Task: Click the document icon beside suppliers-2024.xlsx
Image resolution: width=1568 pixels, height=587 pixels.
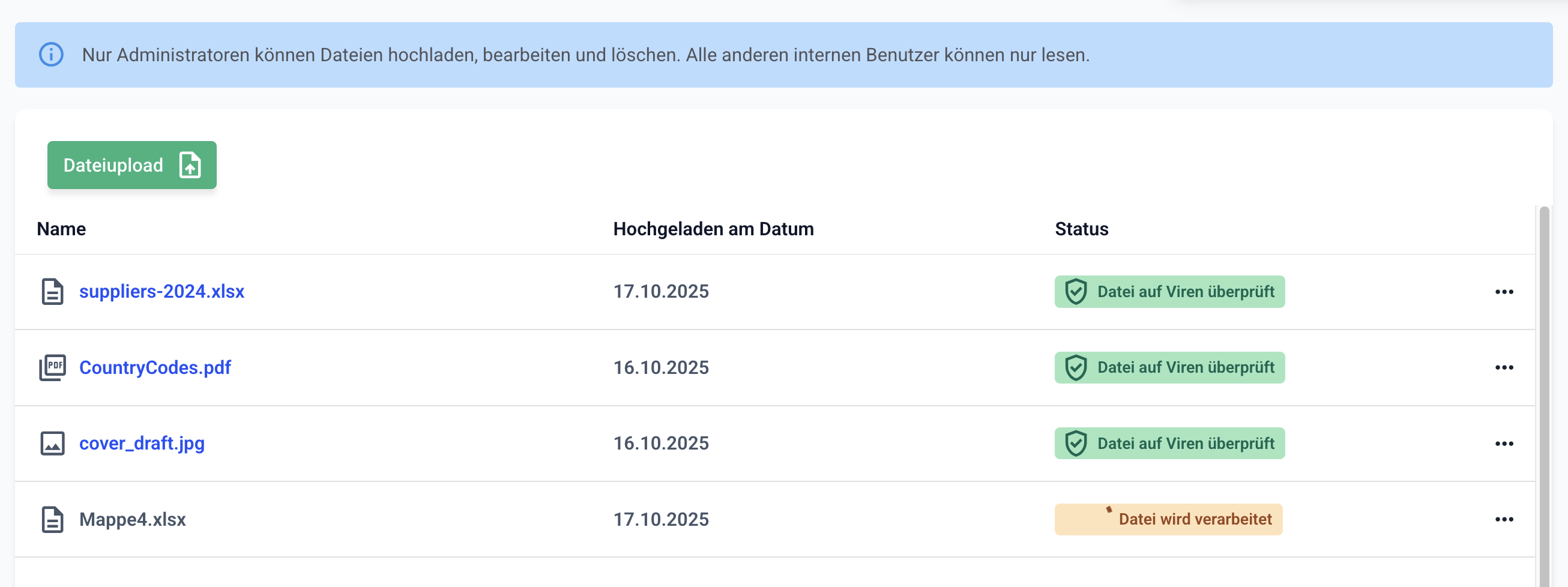Action: coord(52,291)
